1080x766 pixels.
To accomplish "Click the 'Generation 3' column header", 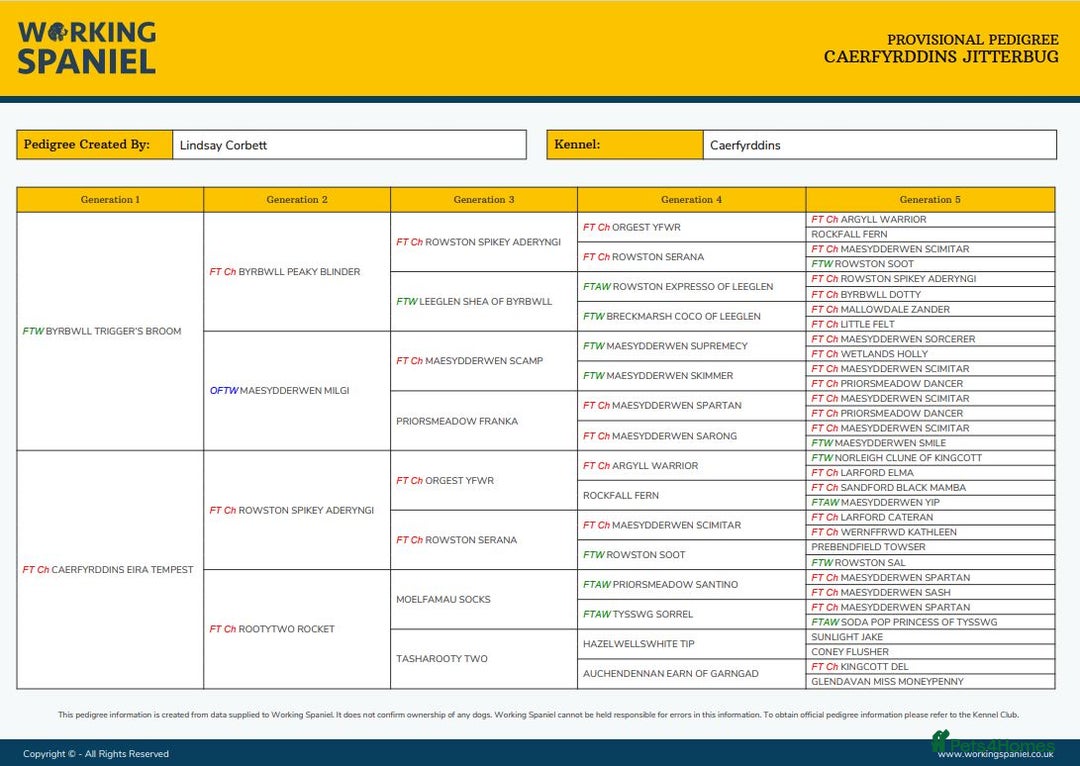I will (x=484, y=200).
